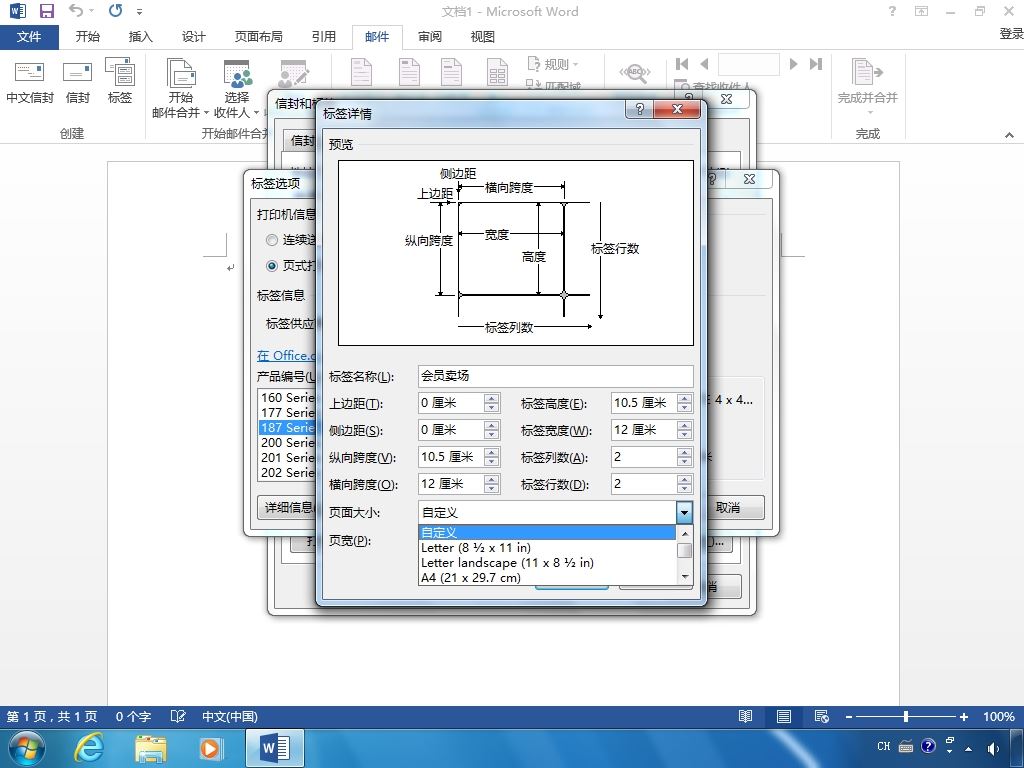Viewport: 1024px width, 768px height.
Task: Go to previous record arrow icon
Action: (704, 64)
